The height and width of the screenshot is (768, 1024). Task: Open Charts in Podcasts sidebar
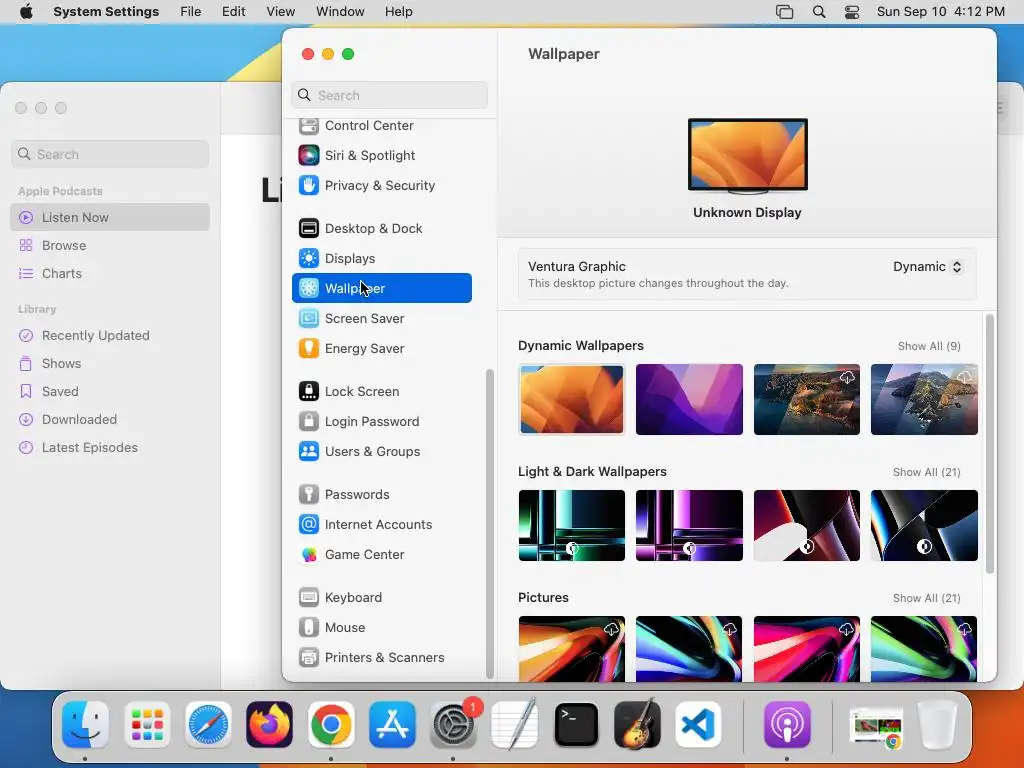tap(110, 274)
